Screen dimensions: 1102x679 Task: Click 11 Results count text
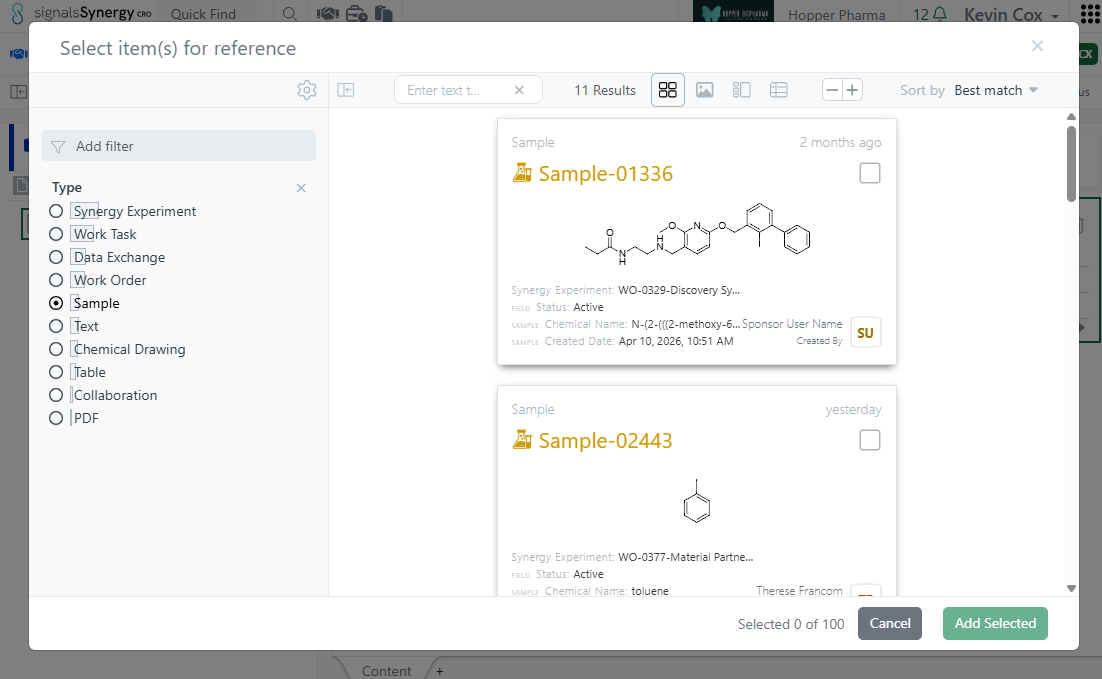(x=604, y=90)
